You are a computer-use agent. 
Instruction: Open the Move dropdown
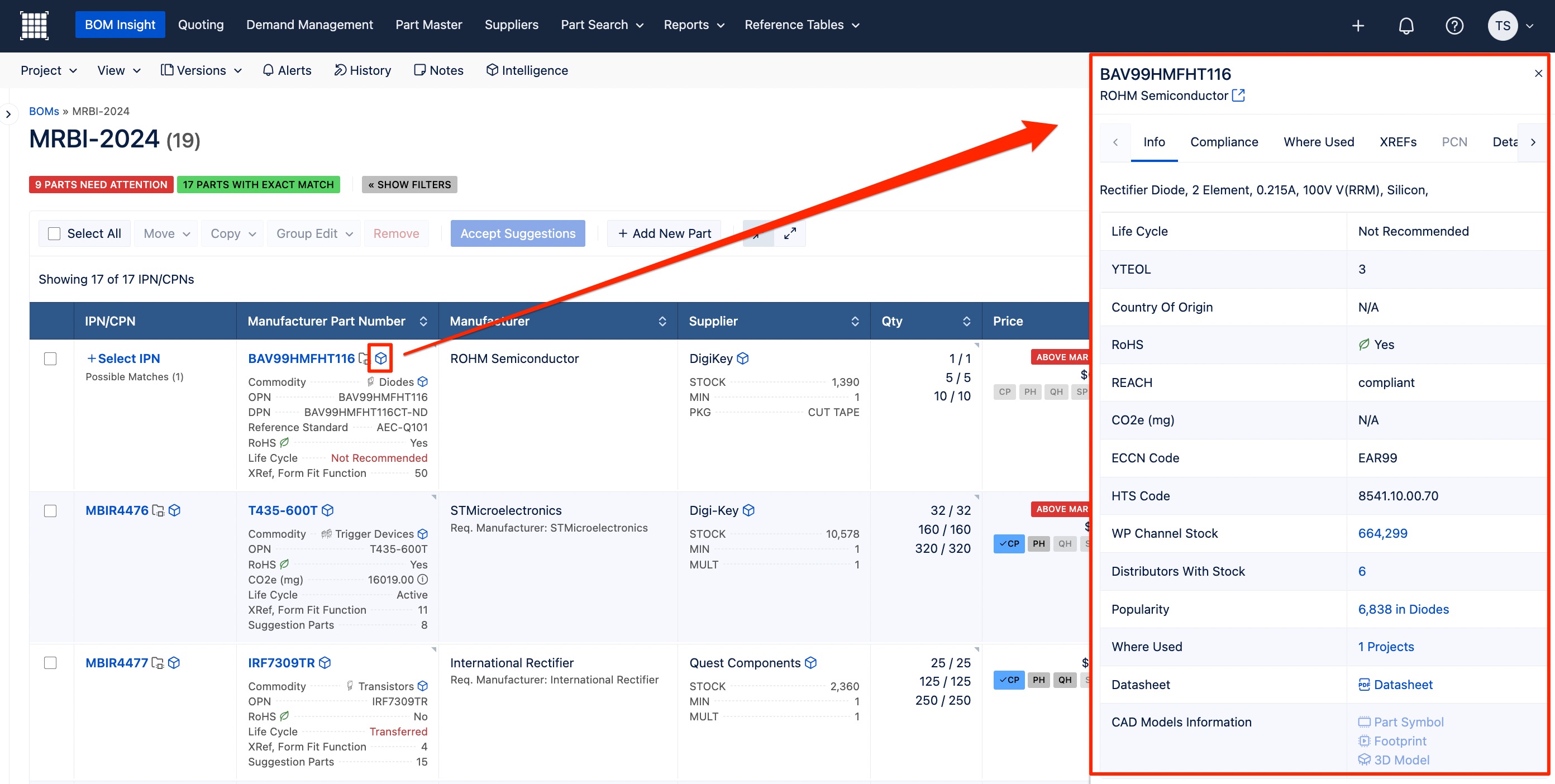point(166,233)
